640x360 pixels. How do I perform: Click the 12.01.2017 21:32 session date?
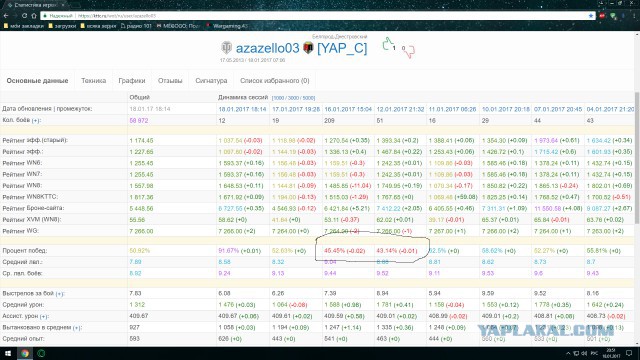coord(400,109)
